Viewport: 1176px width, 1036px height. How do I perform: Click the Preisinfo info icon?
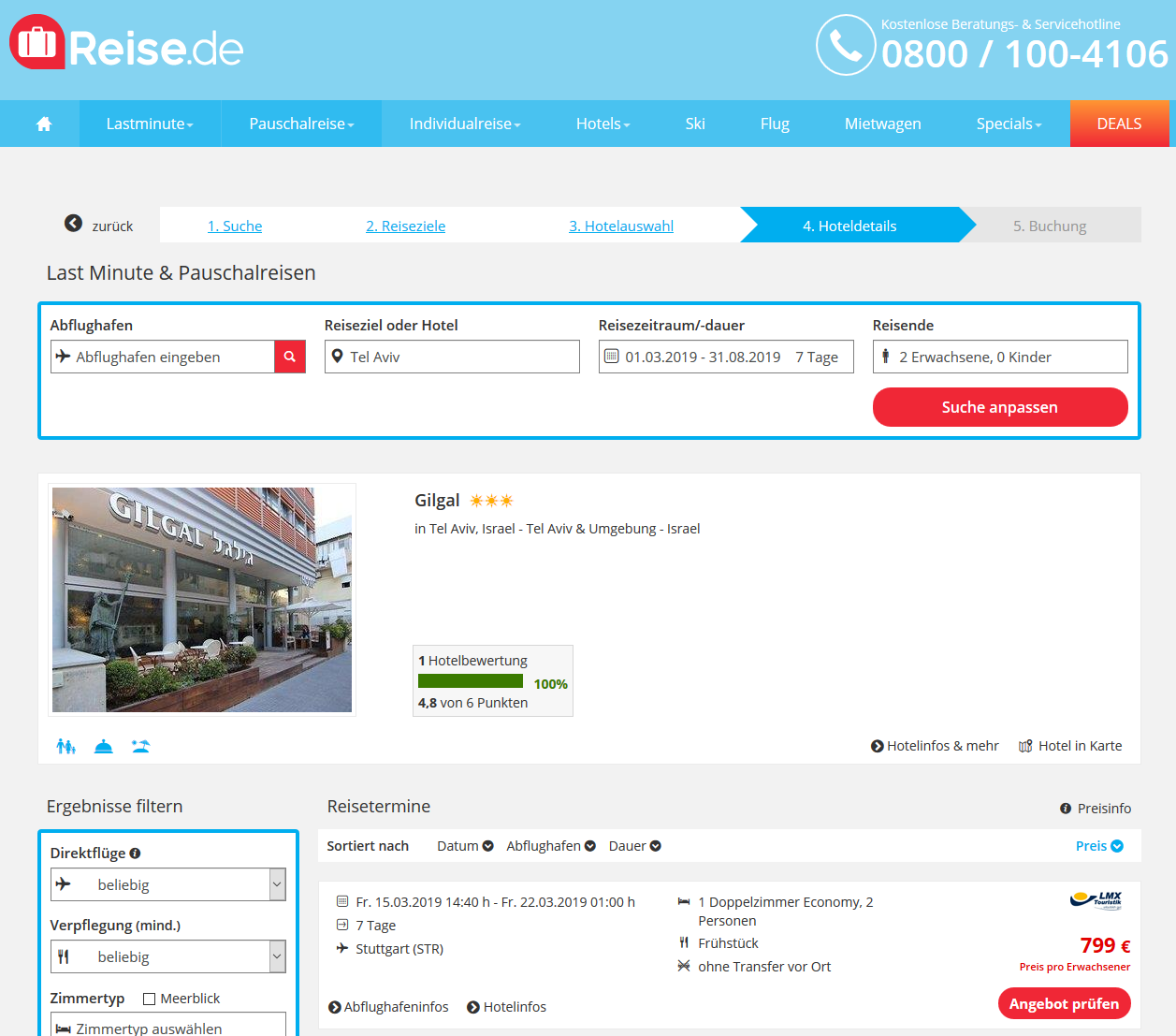1066,809
